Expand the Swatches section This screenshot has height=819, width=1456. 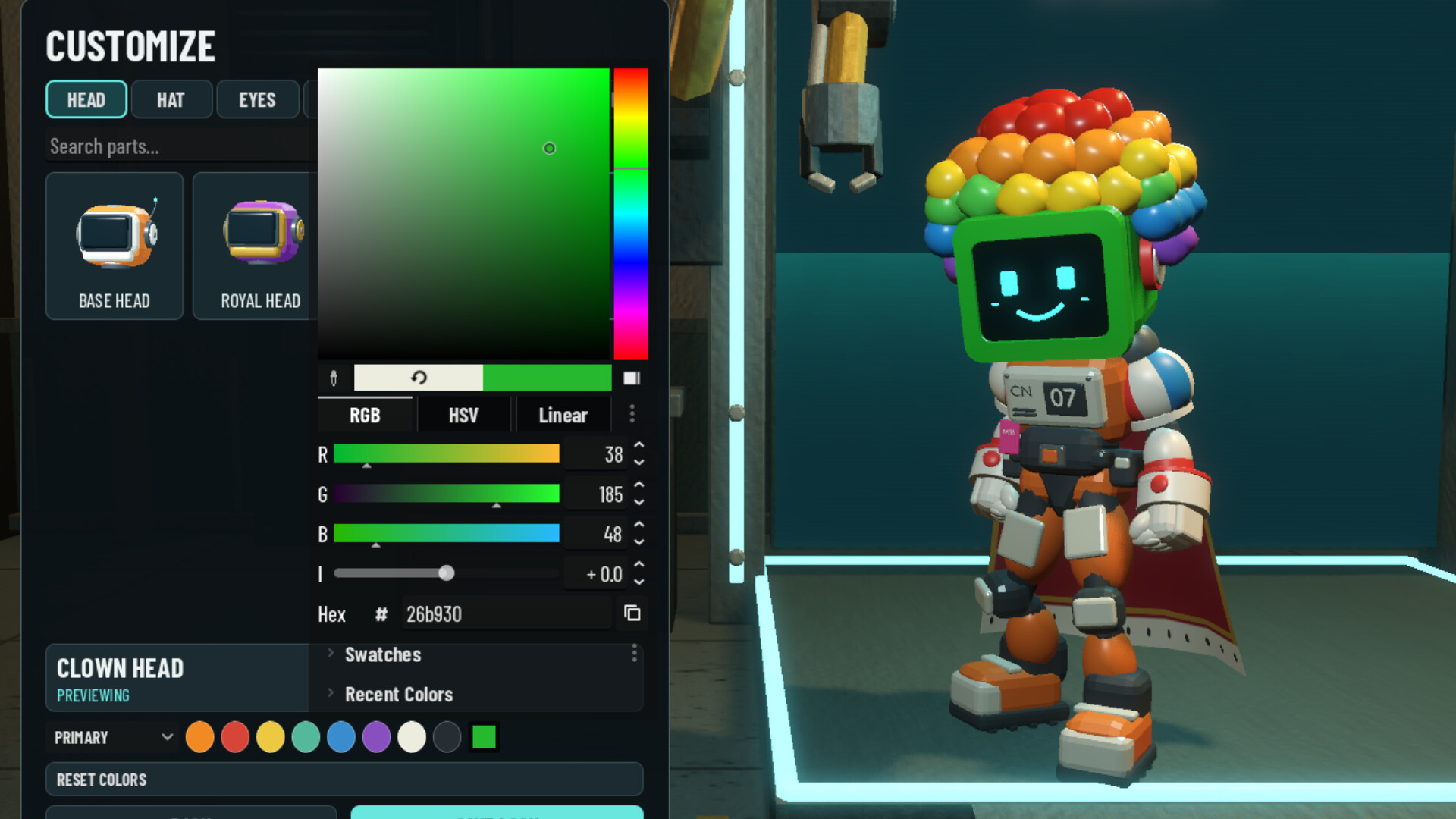pos(382,654)
